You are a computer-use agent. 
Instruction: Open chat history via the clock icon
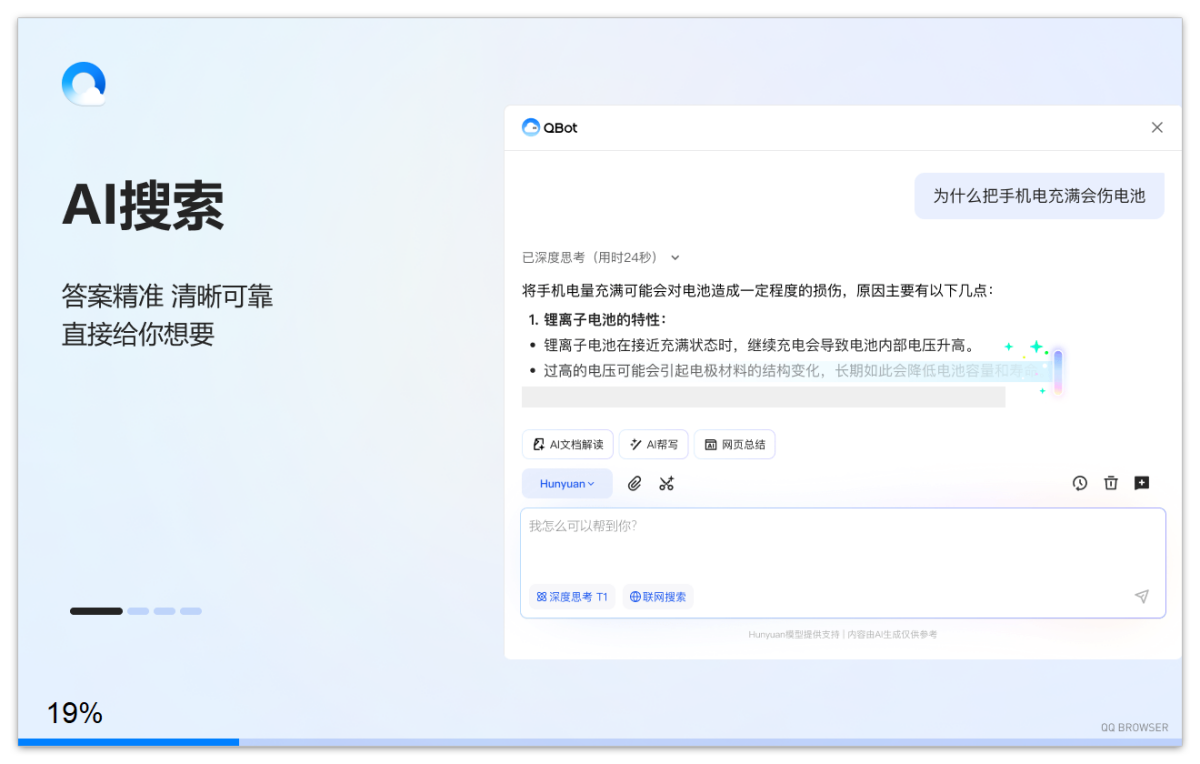[x=1080, y=483]
